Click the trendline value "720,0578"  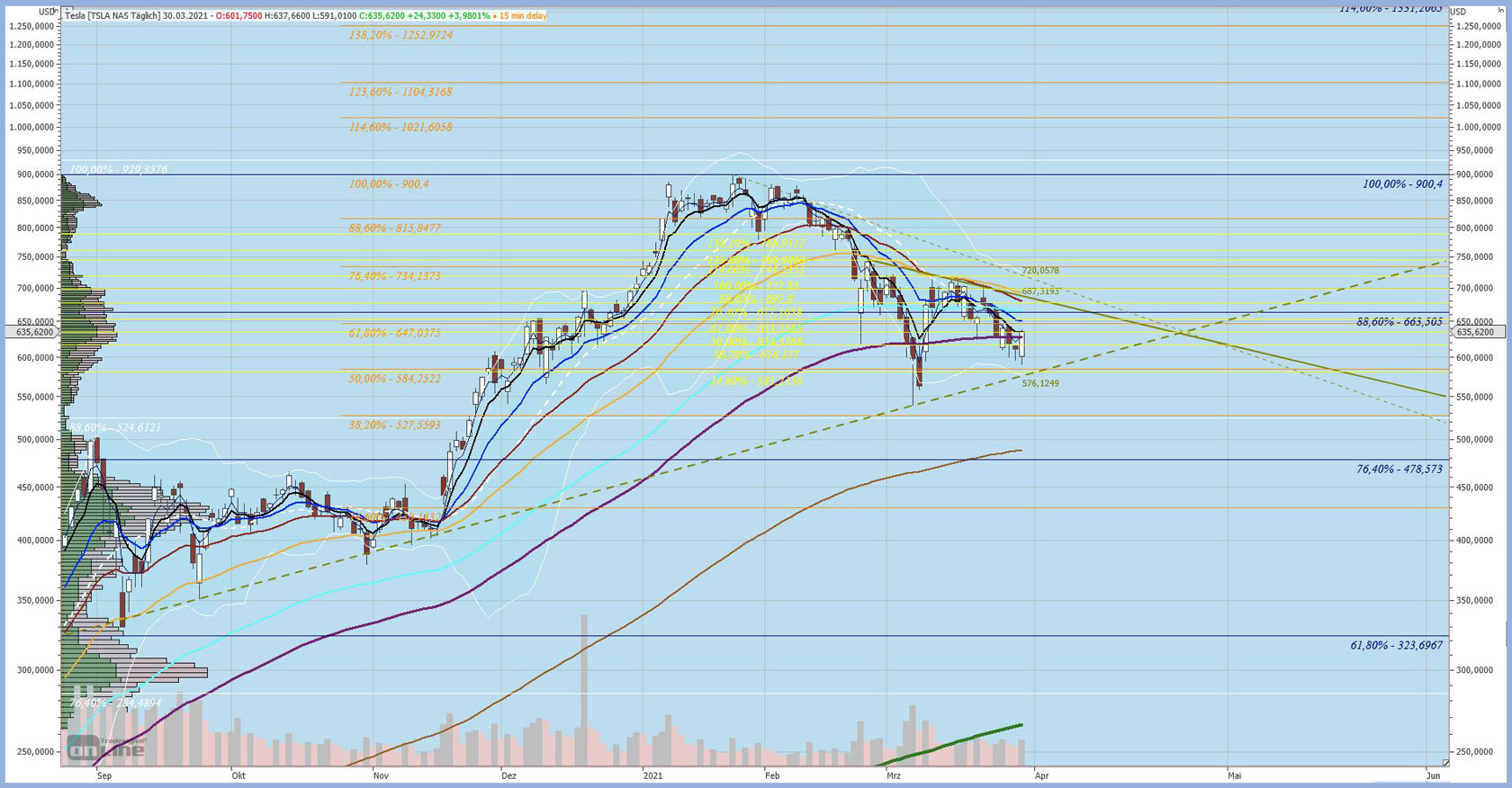click(x=1040, y=271)
